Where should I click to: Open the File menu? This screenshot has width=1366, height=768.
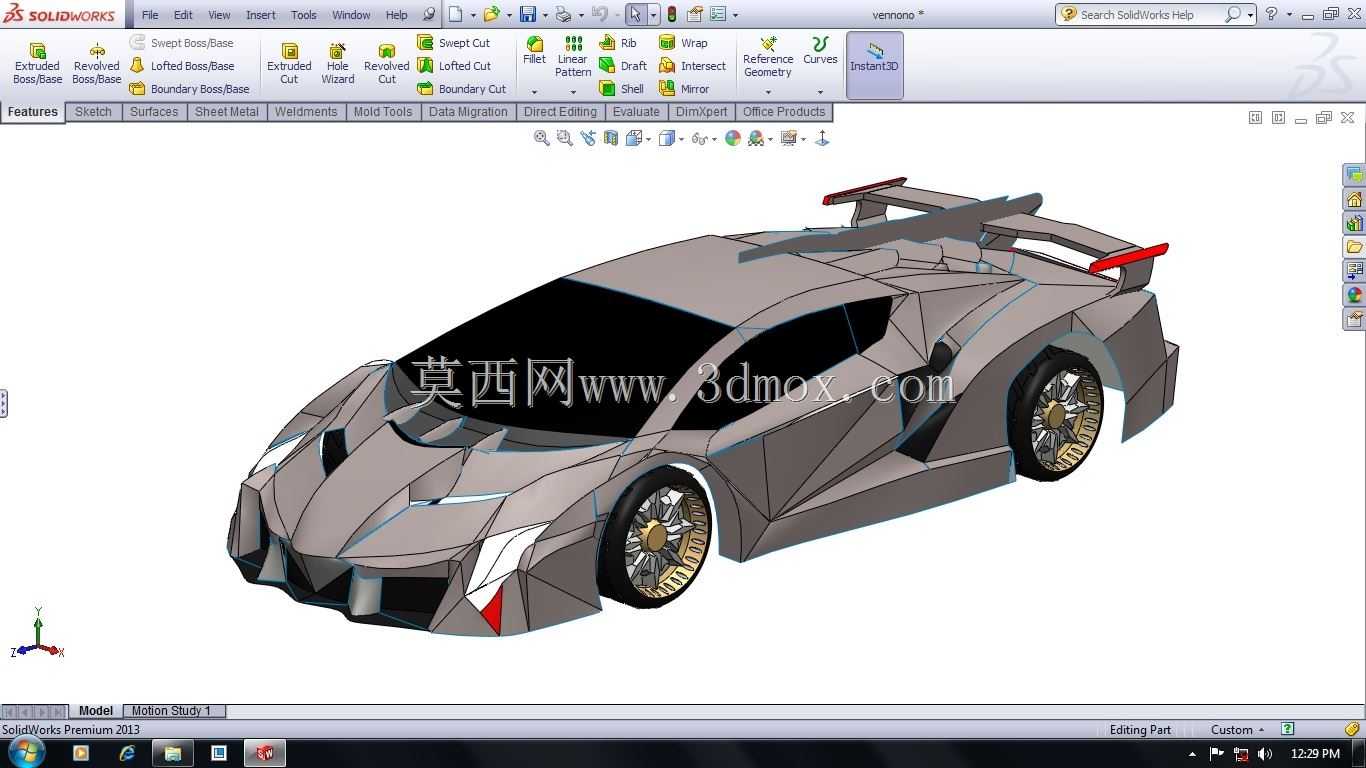(x=150, y=15)
